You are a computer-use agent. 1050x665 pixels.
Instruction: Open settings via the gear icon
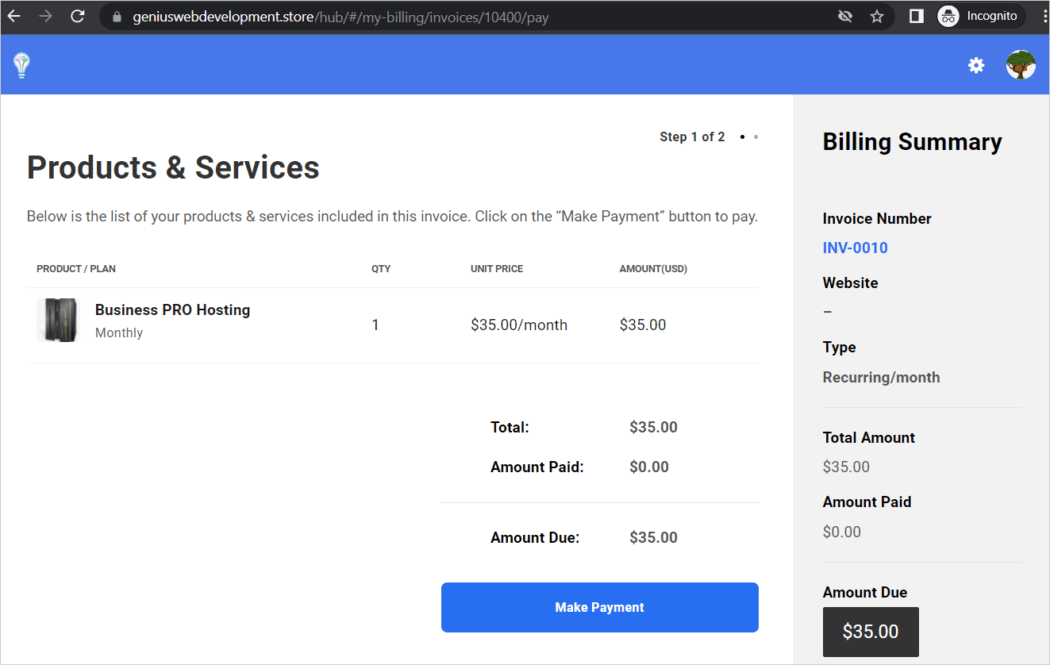pyautogui.click(x=976, y=65)
